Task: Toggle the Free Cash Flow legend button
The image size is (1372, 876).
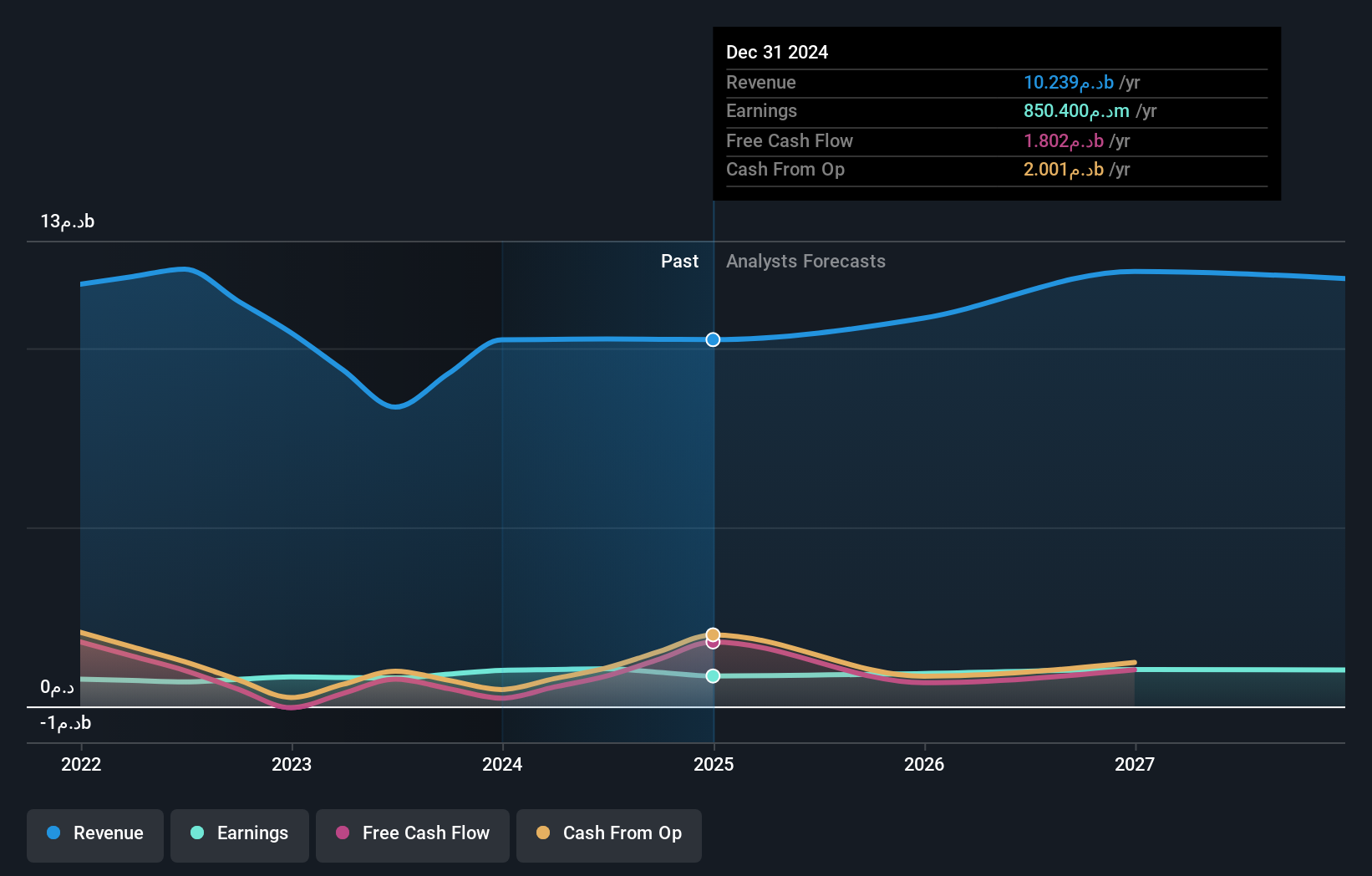Action: (413, 835)
